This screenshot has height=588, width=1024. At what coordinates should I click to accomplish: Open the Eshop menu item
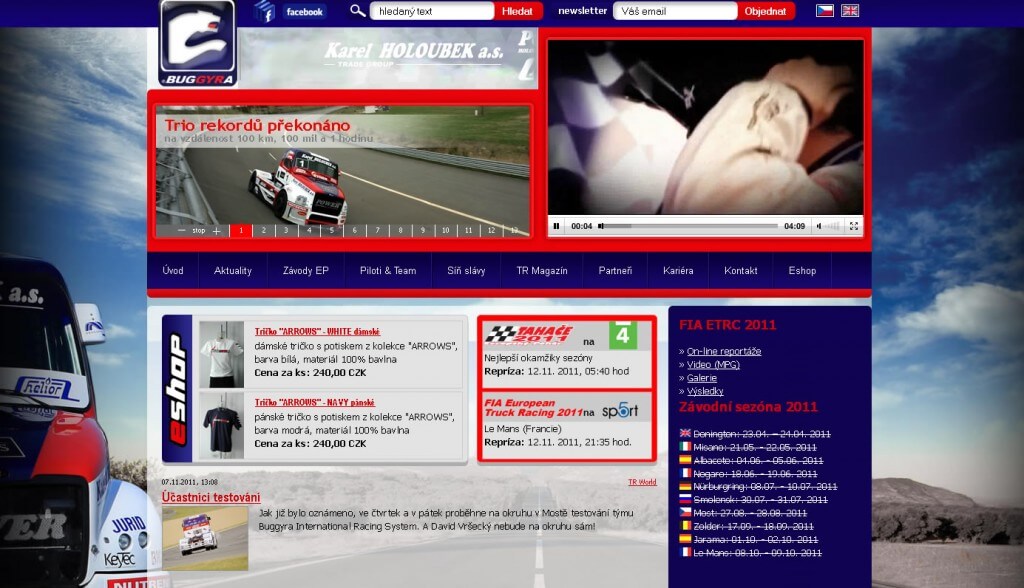click(x=802, y=270)
